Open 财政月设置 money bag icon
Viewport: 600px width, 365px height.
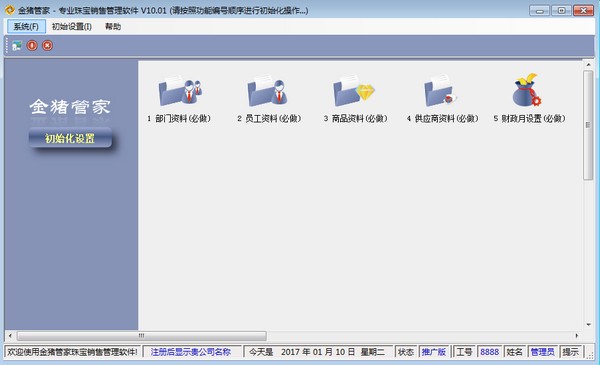click(x=527, y=90)
